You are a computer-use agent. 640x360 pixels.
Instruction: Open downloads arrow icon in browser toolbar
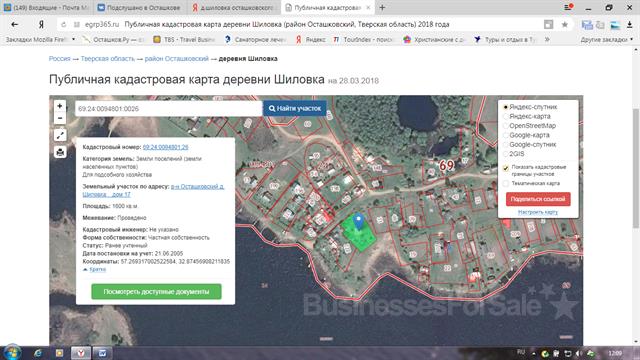coord(629,25)
